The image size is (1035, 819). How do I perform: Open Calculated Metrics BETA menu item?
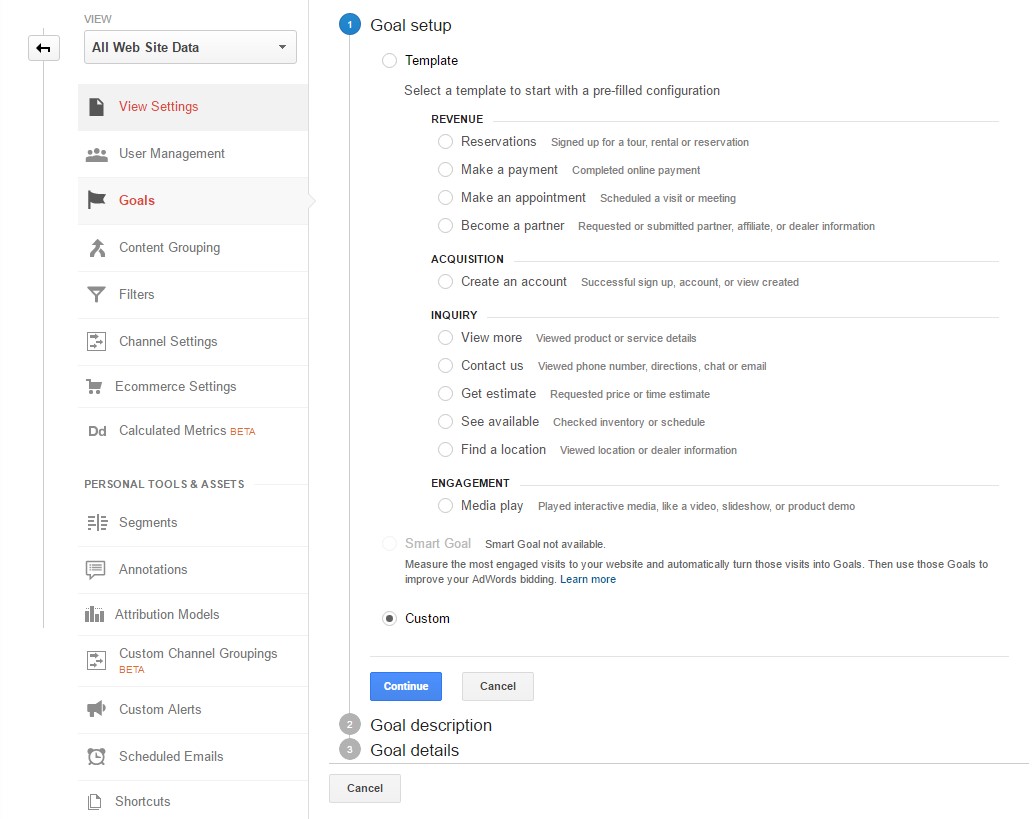[193, 431]
